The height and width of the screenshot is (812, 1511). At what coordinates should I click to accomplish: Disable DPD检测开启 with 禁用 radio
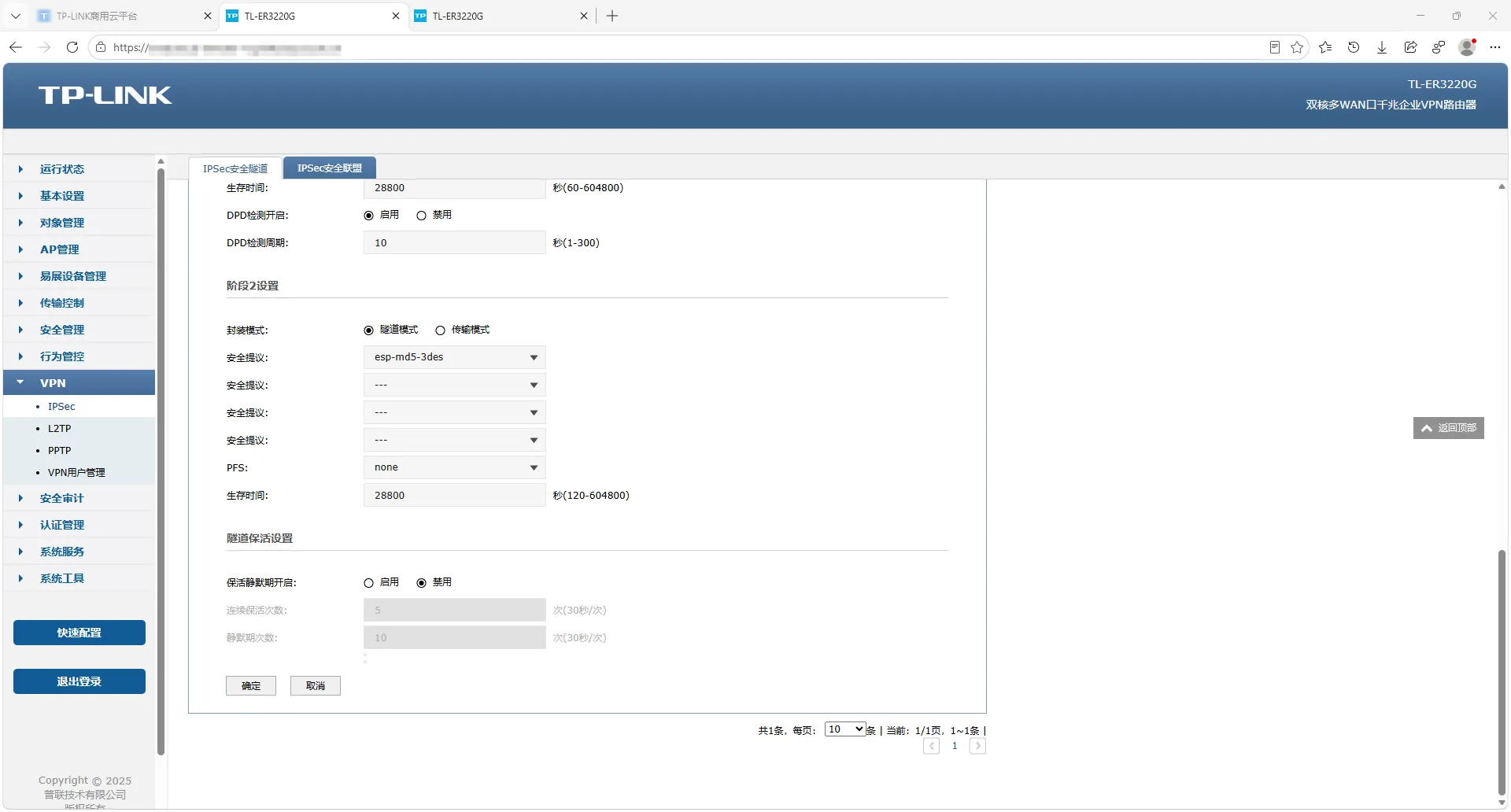pyautogui.click(x=421, y=216)
